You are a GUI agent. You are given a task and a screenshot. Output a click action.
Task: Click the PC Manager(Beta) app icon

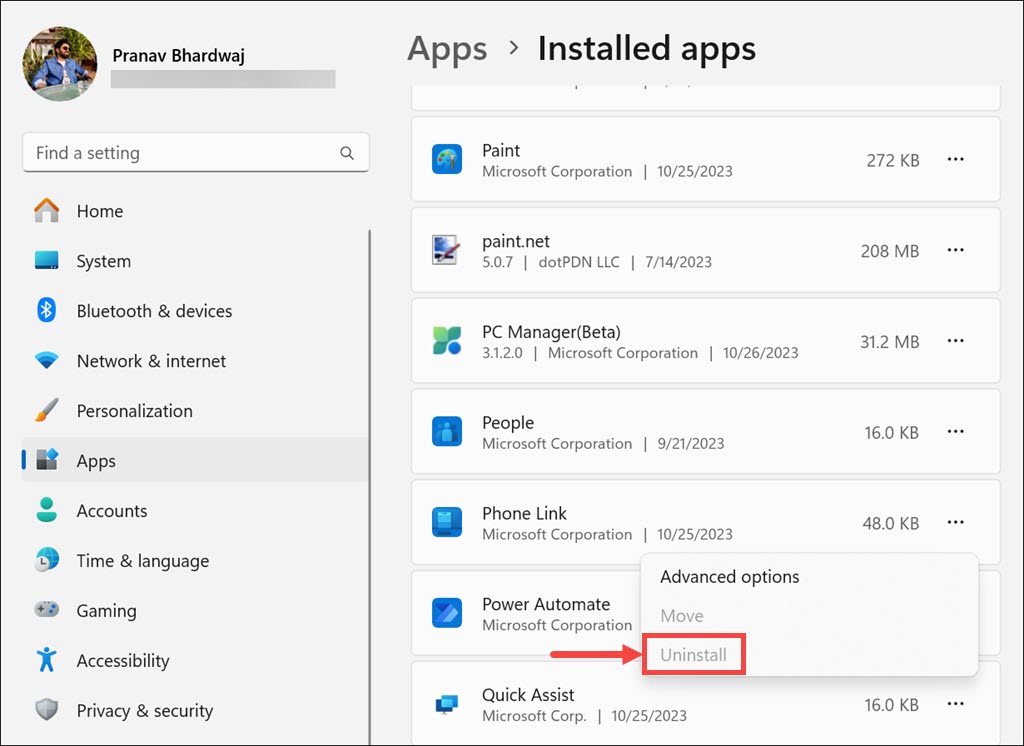coord(446,341)
